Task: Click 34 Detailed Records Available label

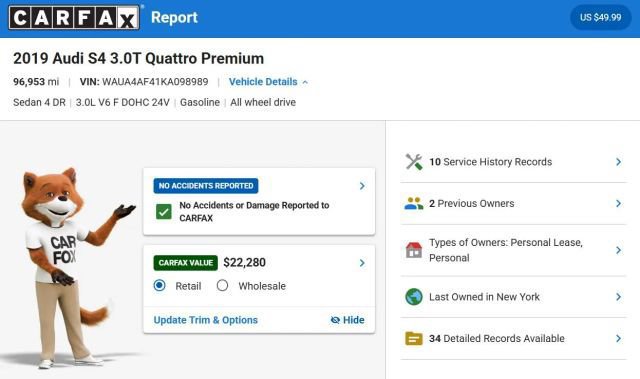Action: 497,339
